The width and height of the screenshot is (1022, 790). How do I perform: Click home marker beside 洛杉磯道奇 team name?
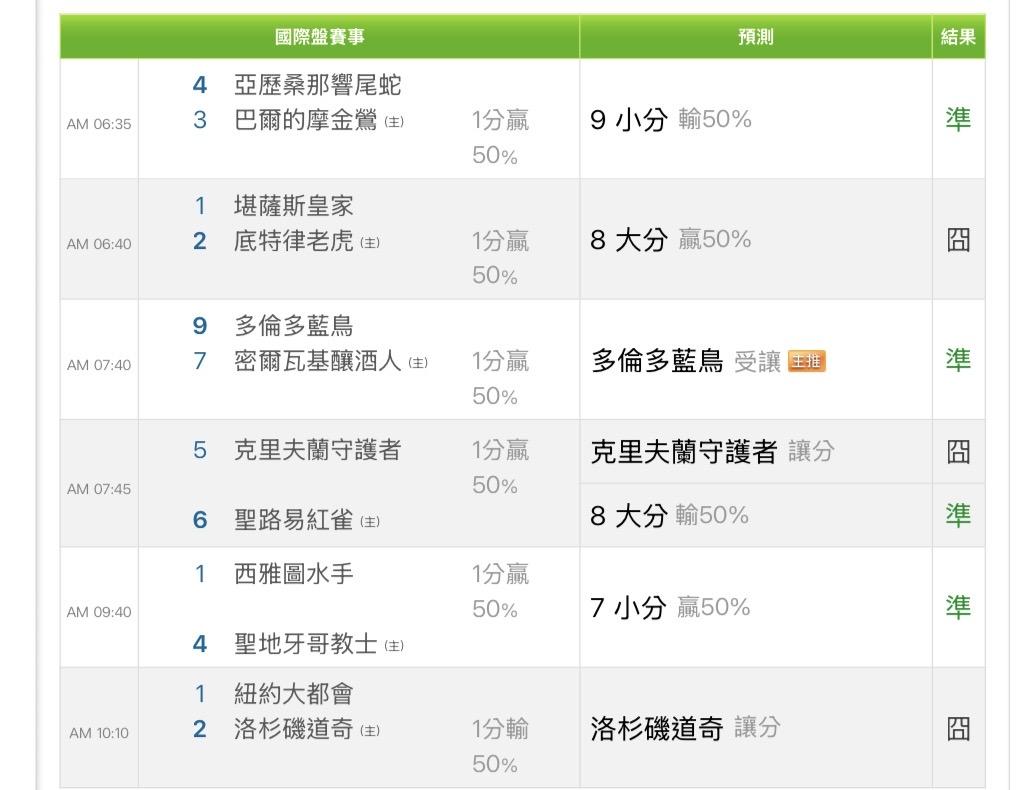370,730
